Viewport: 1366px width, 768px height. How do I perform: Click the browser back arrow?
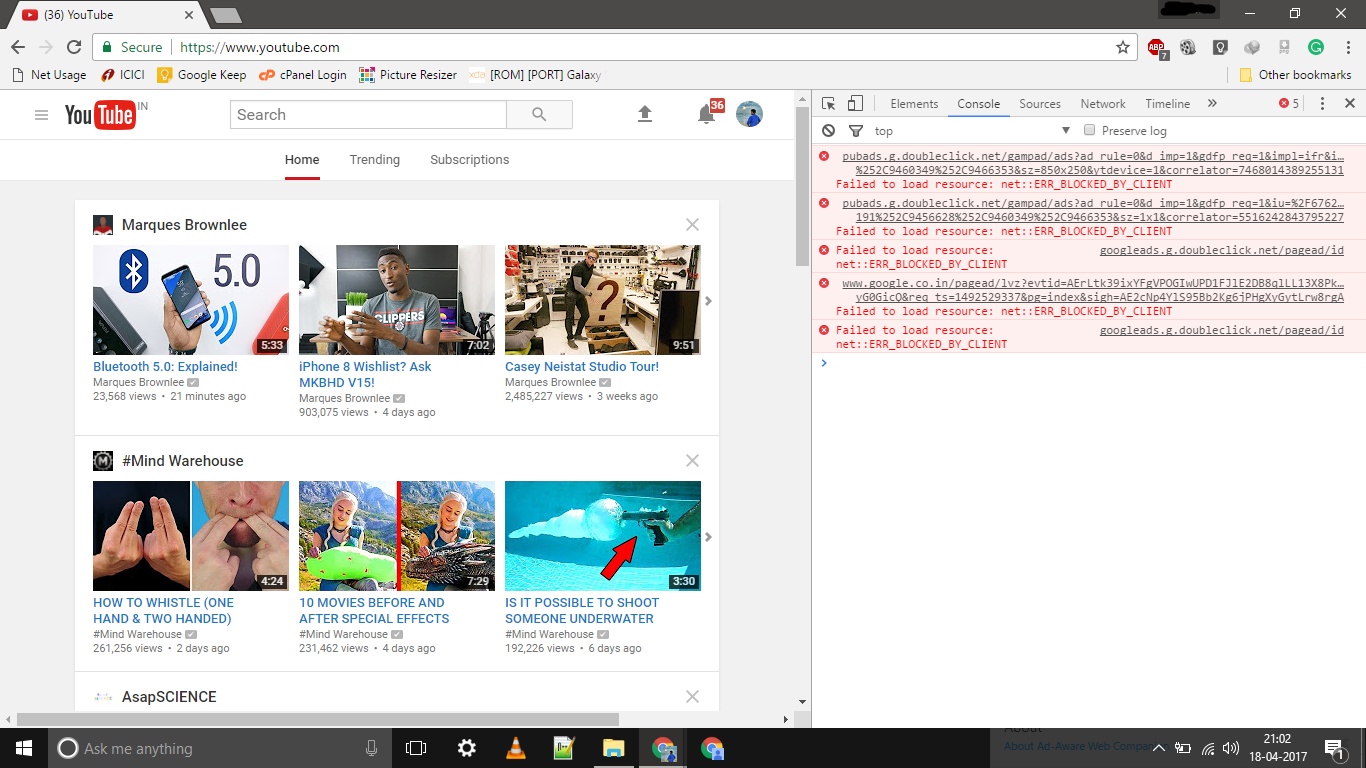tap(18, 47)
